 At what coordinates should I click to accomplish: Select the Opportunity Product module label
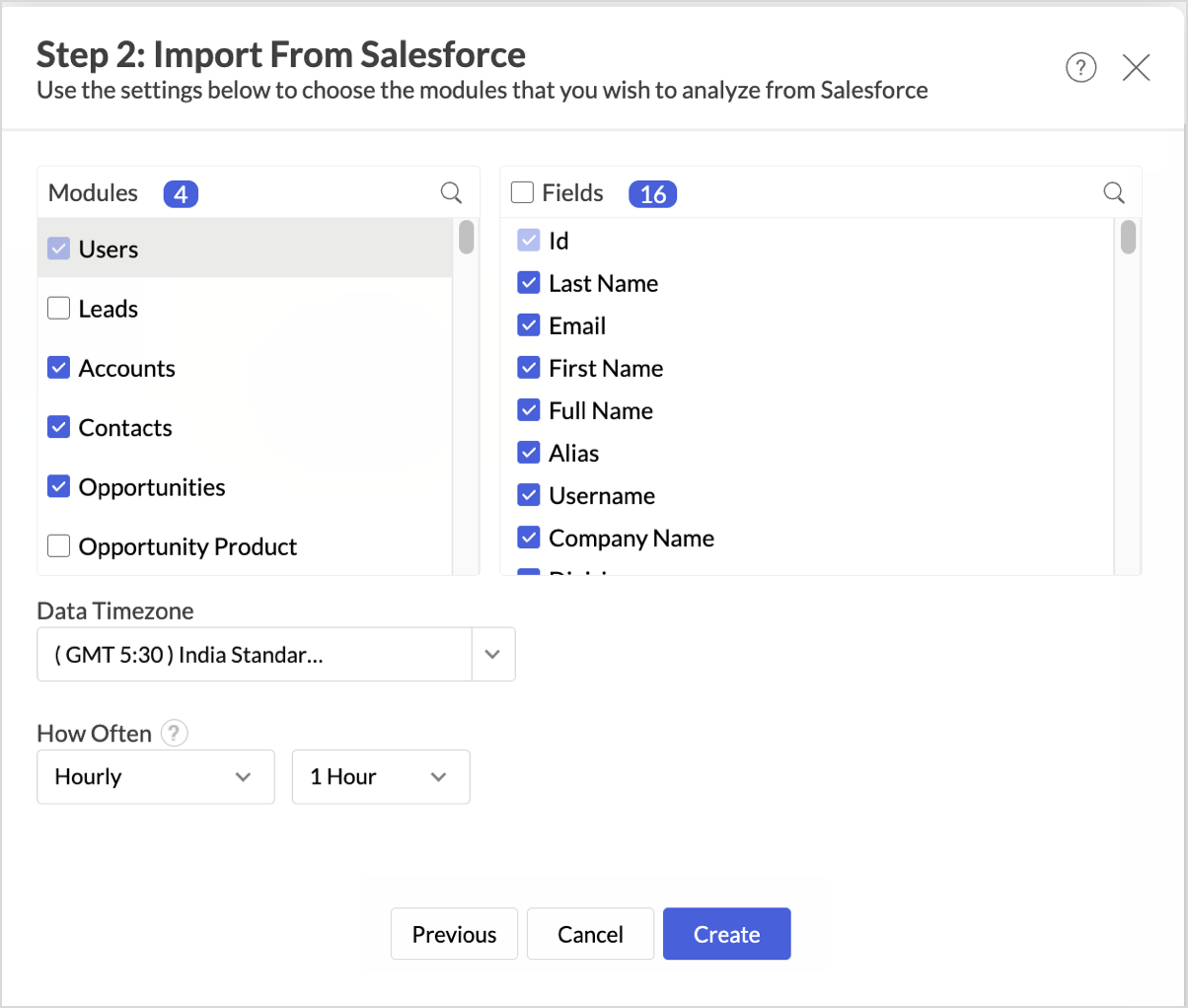pos(187,546)
